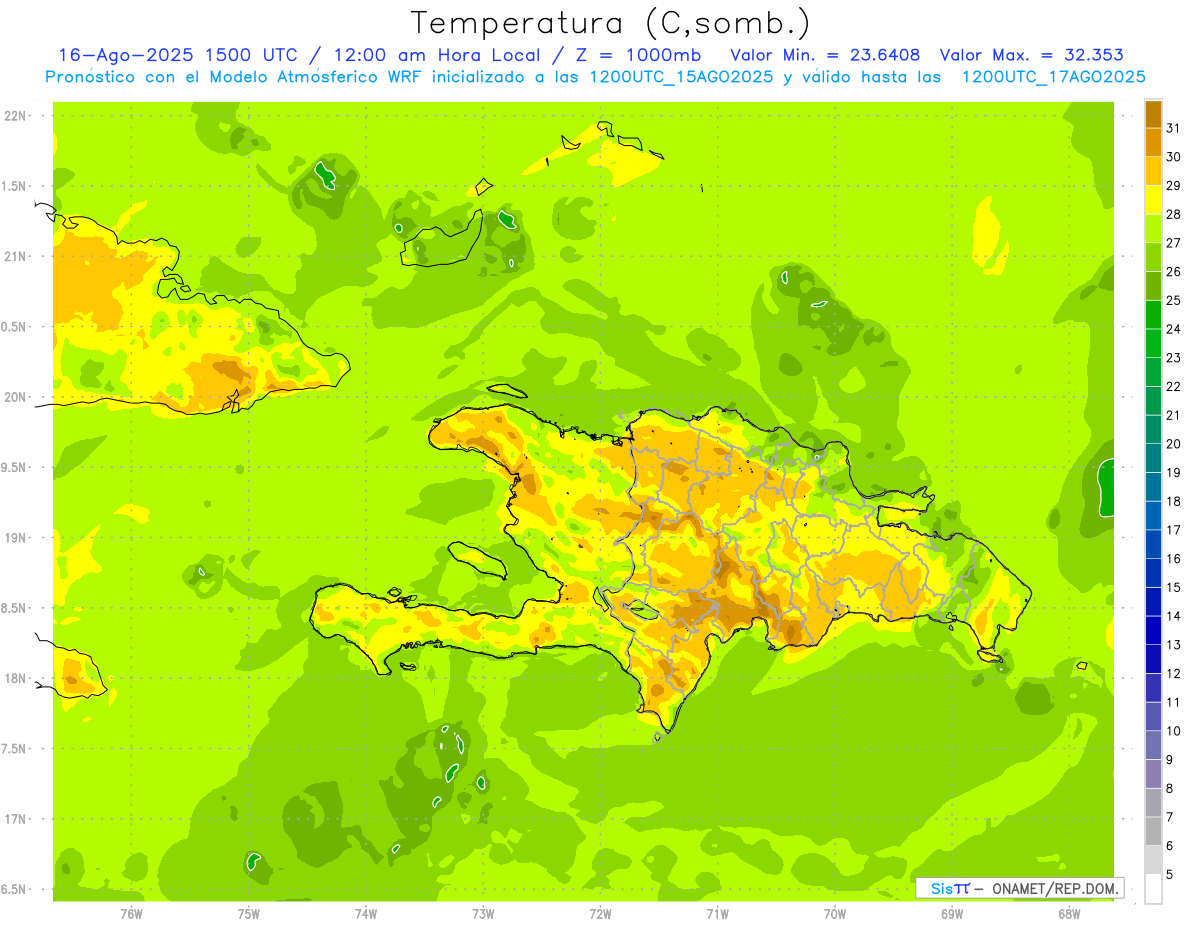This screenshot has width=1200, height=927.
Task: Click the 70W longitude label
Action: 835,913
